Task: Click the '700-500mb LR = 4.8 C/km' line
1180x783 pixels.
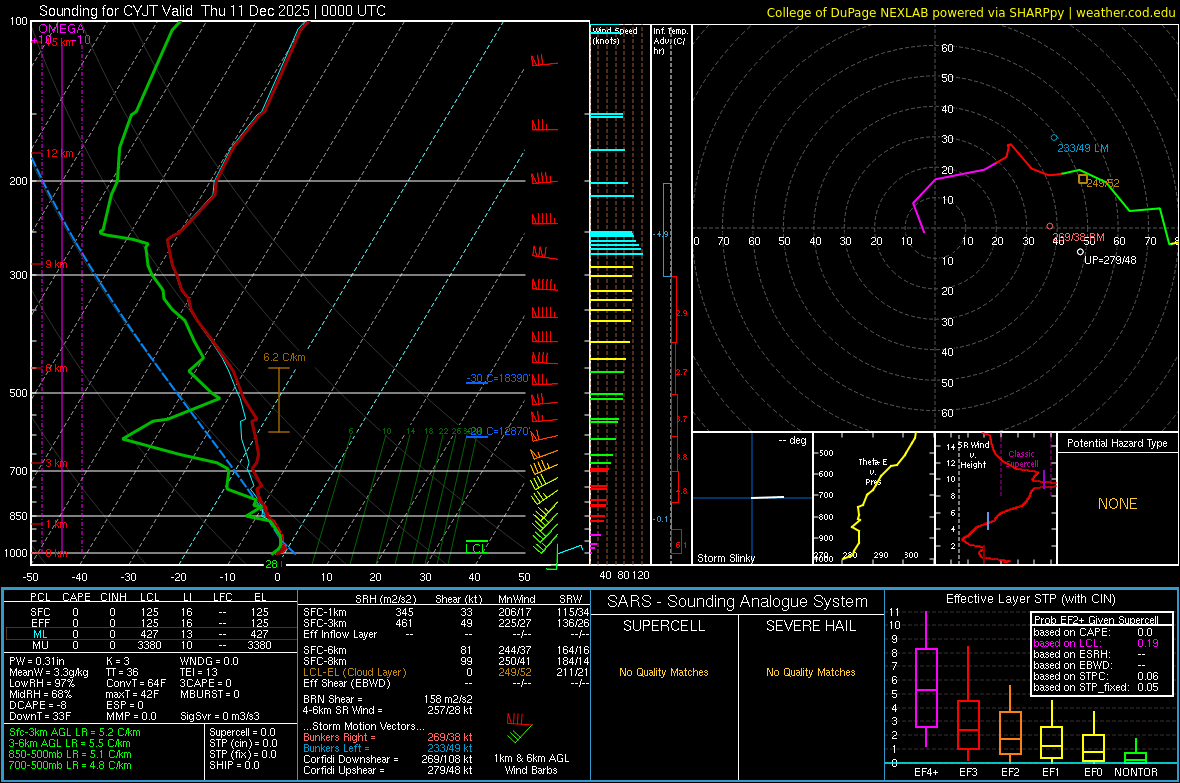Action: 70,765
